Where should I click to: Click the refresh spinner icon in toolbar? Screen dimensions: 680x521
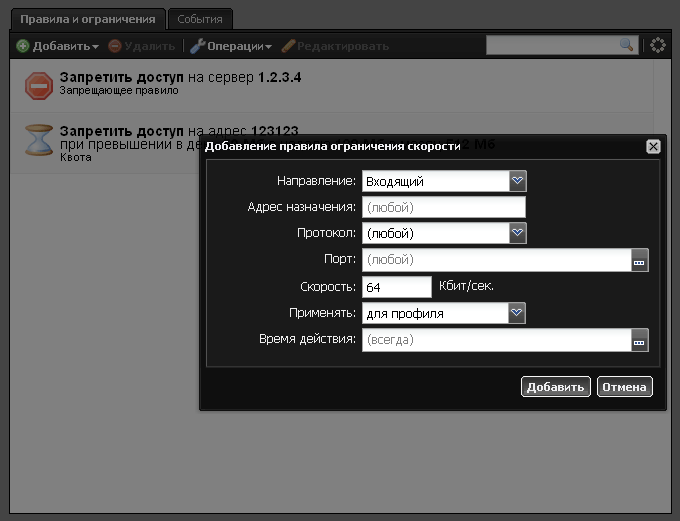click(x=658, y=45)
